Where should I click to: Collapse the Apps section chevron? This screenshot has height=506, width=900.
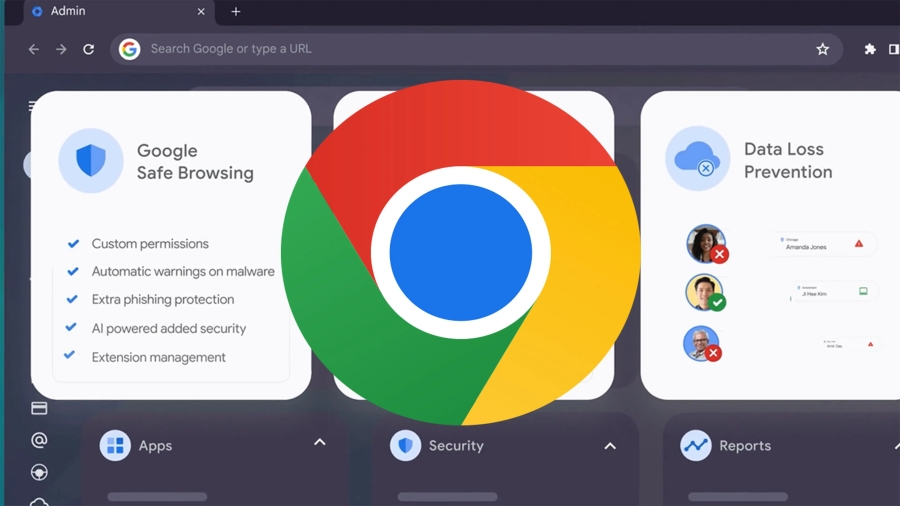320,442
